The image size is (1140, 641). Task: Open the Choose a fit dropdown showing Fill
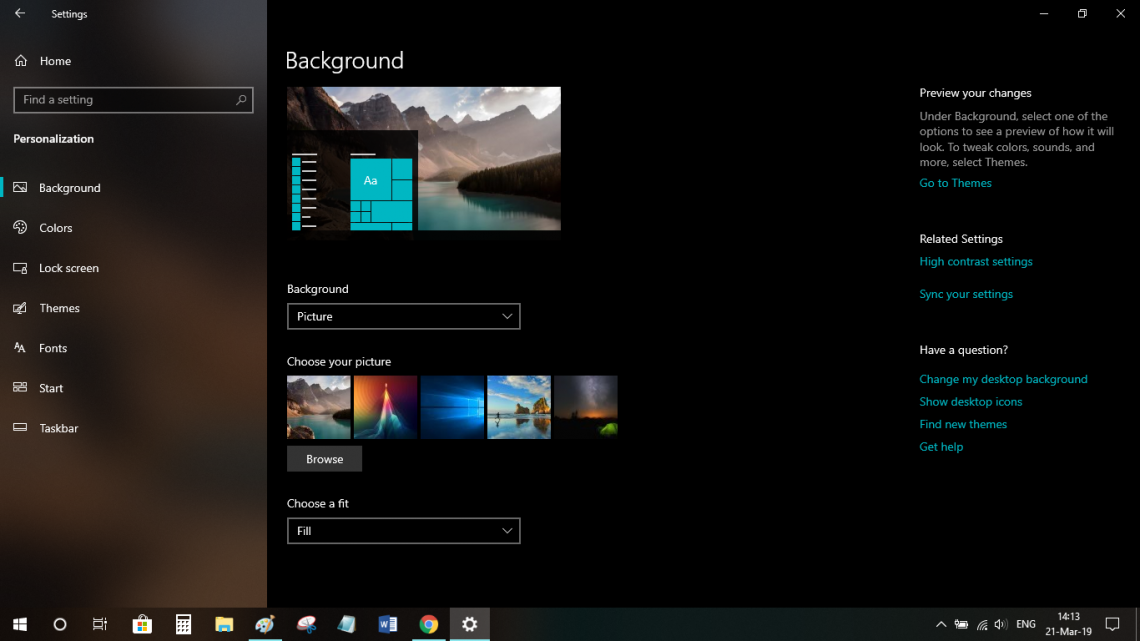404,530
